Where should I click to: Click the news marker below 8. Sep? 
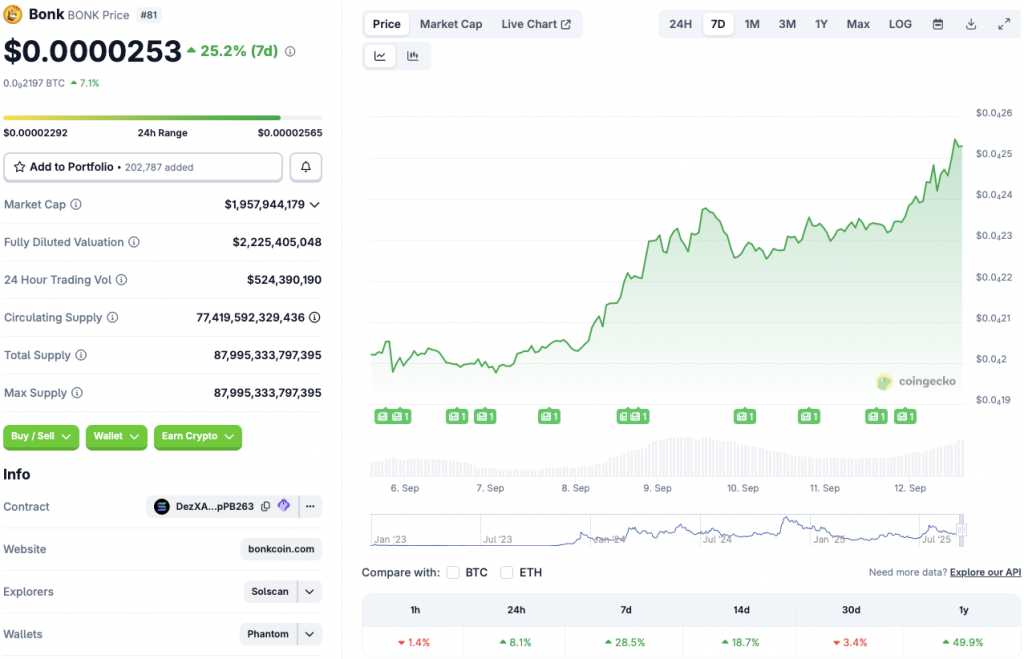549,416
